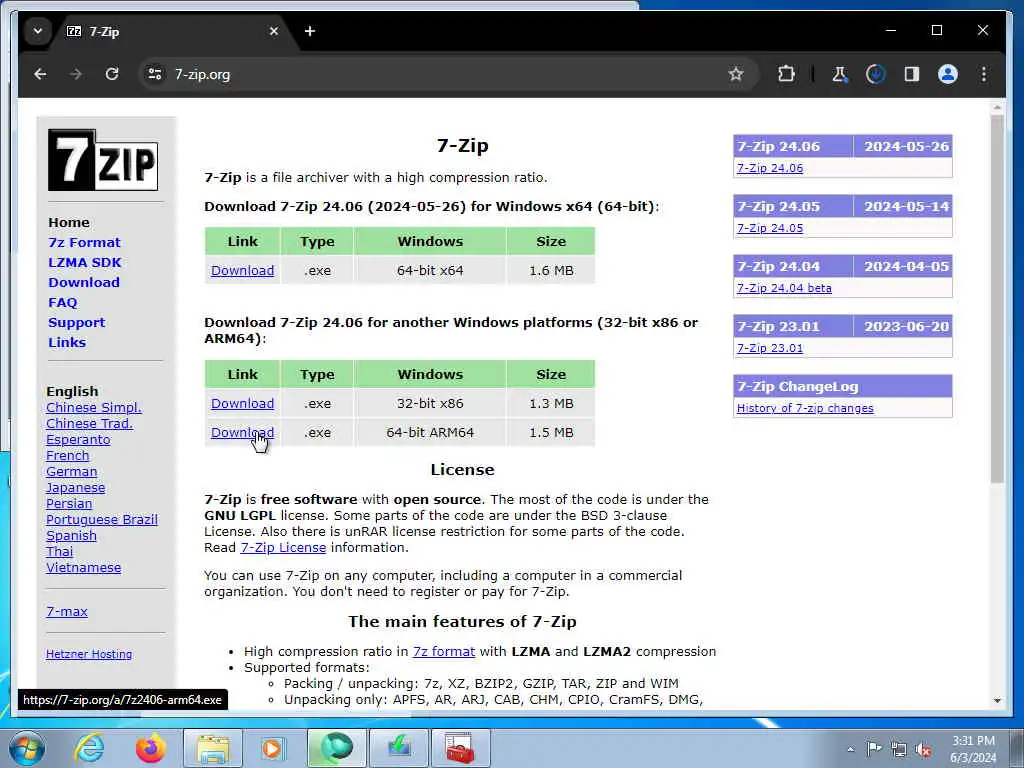Click the 7-Zip logo image
This screenshot has height=768, width=1024.
click(x=103, y=160)
